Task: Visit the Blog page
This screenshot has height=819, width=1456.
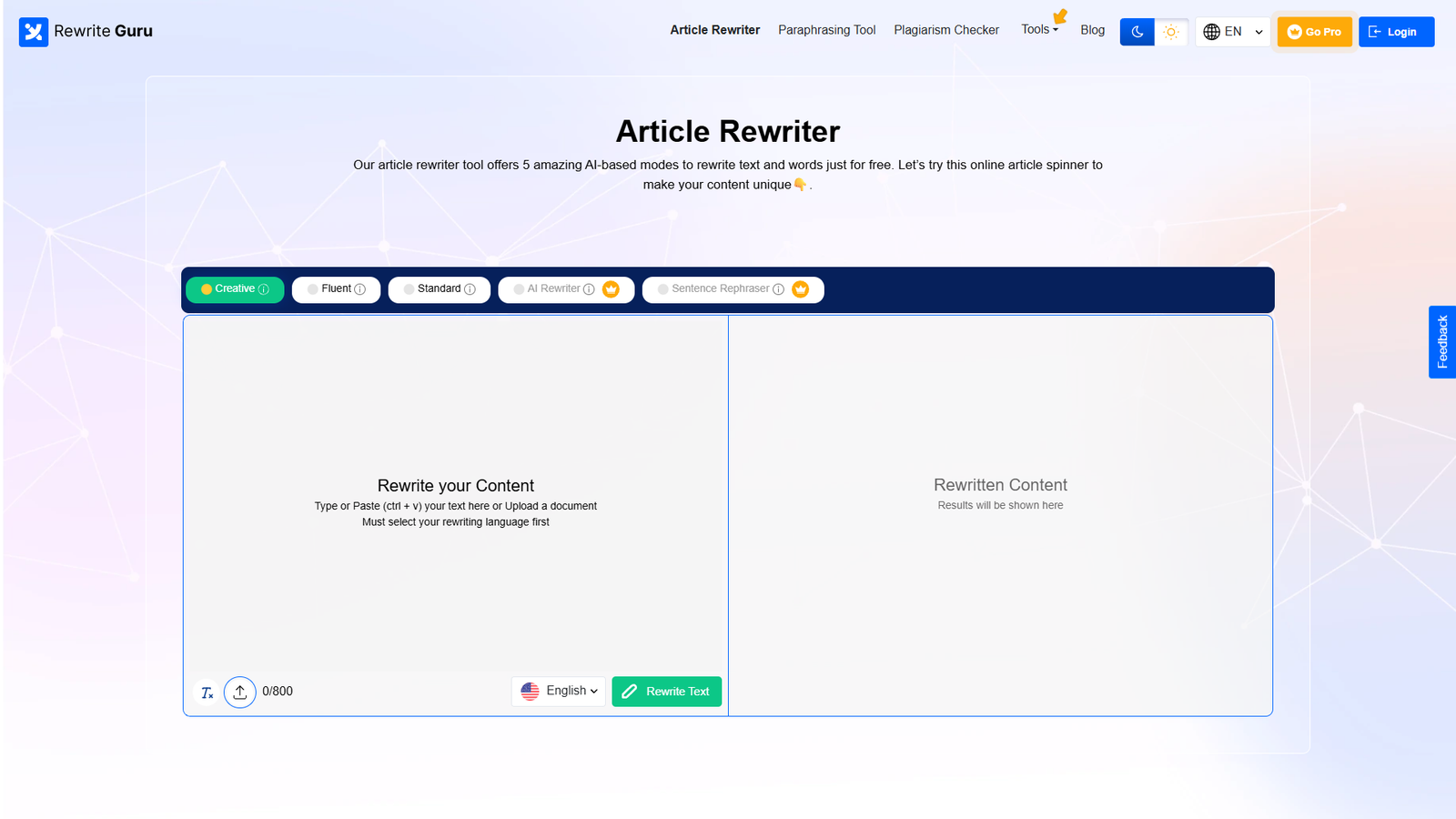Action: coord(1093,30)
